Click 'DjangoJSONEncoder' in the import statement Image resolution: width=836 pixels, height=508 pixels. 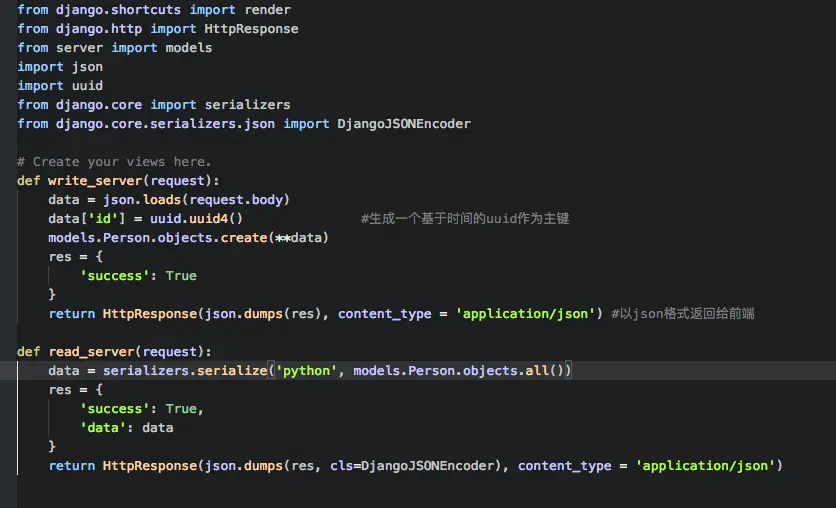404,124
